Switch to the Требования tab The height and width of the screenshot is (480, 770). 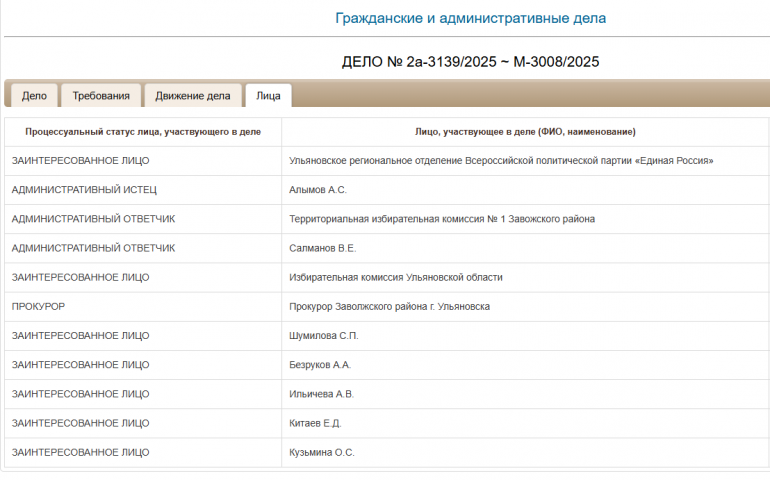pos(100,96)
